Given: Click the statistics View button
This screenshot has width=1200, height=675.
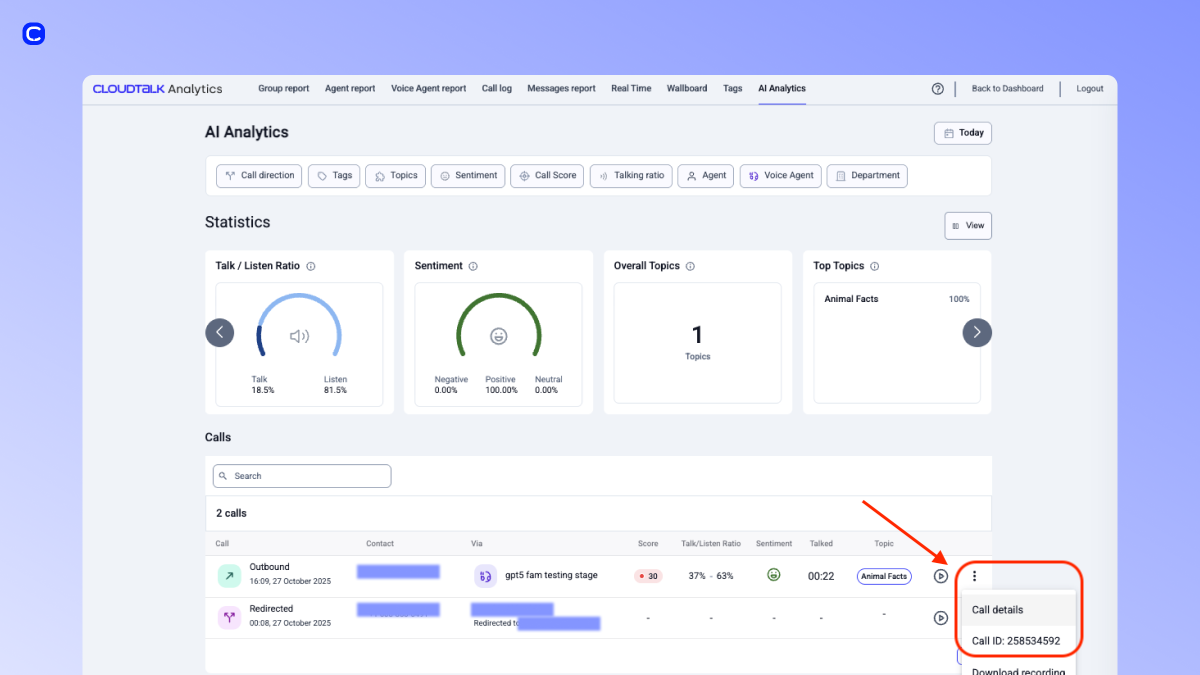Looking at the screenshot, I should pyautogui.click(x=967, y=226).
